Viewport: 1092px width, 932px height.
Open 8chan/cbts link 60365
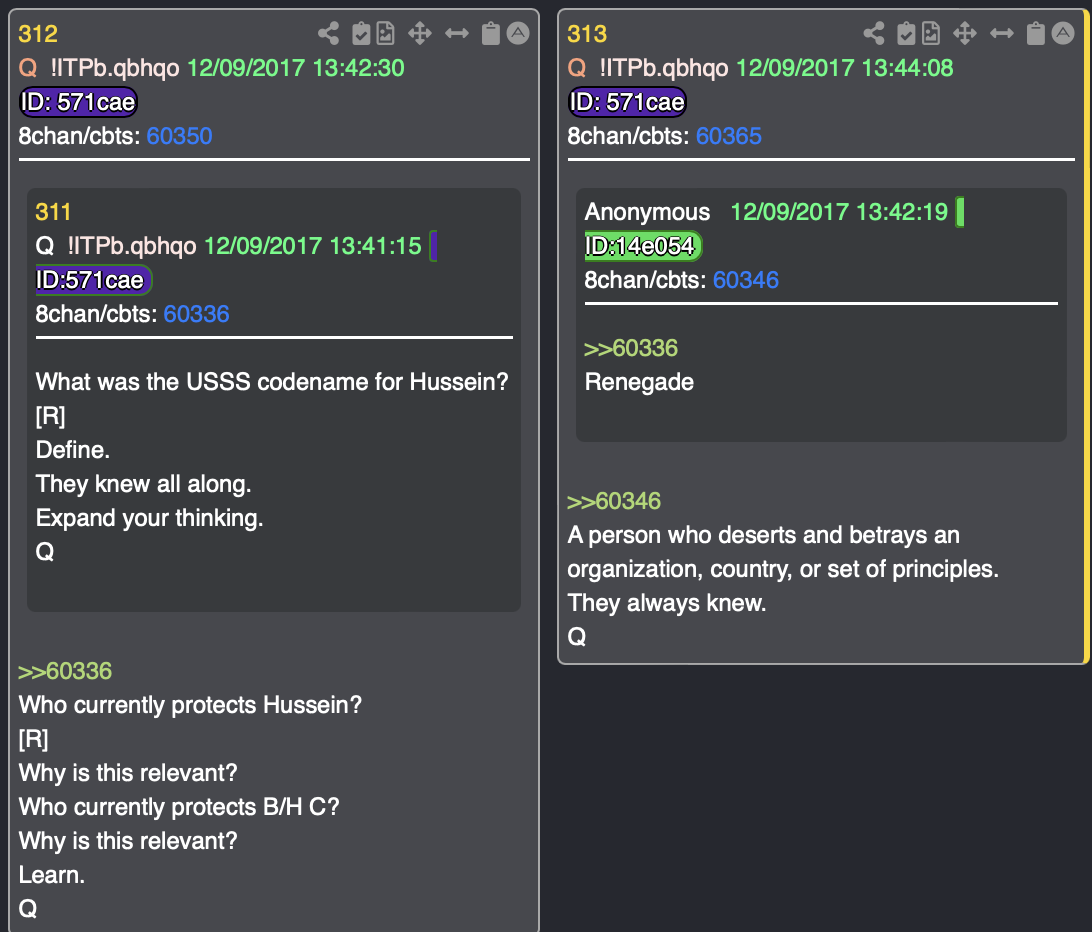click(x=728, y=136)
